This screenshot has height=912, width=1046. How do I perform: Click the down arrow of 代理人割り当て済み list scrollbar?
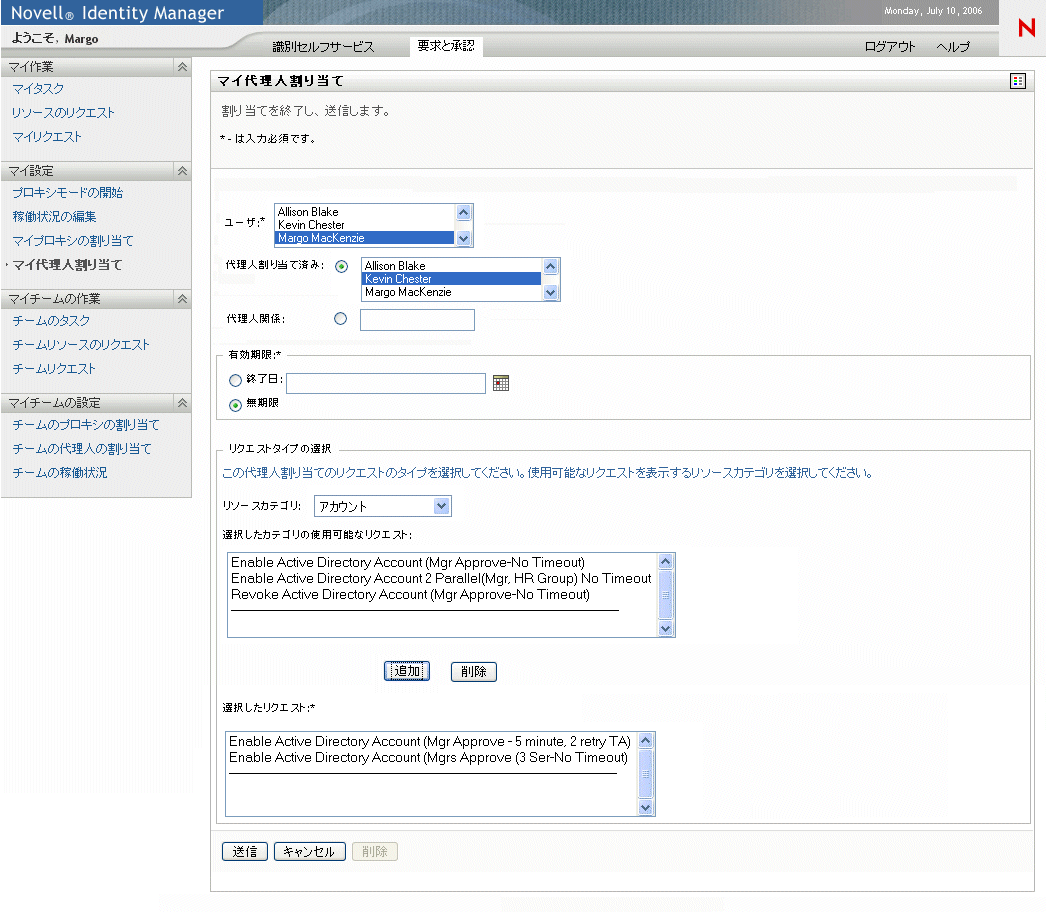[x=550, y=292]
